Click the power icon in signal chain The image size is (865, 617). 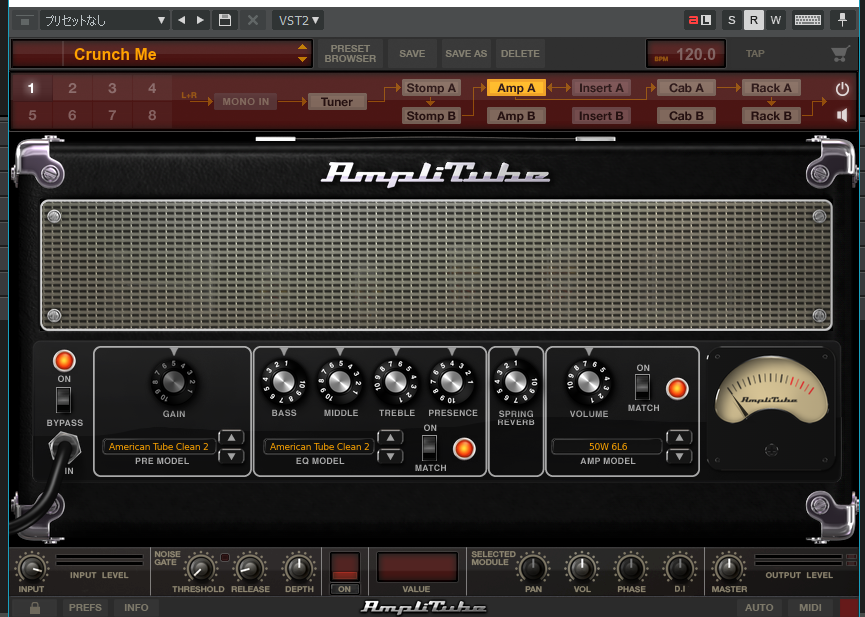[x=842, y=89]
